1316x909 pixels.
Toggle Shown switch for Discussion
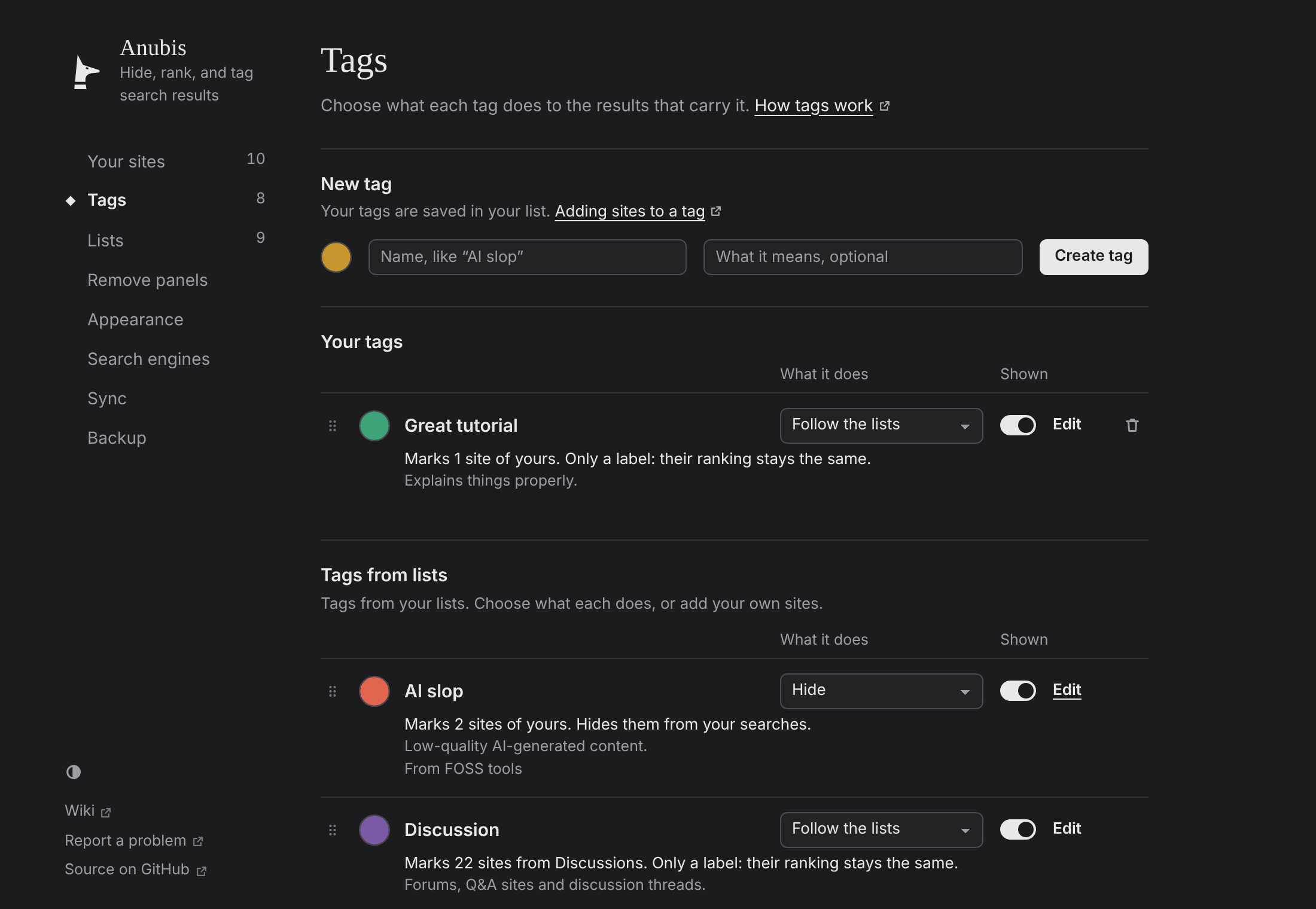point(1018,829)
